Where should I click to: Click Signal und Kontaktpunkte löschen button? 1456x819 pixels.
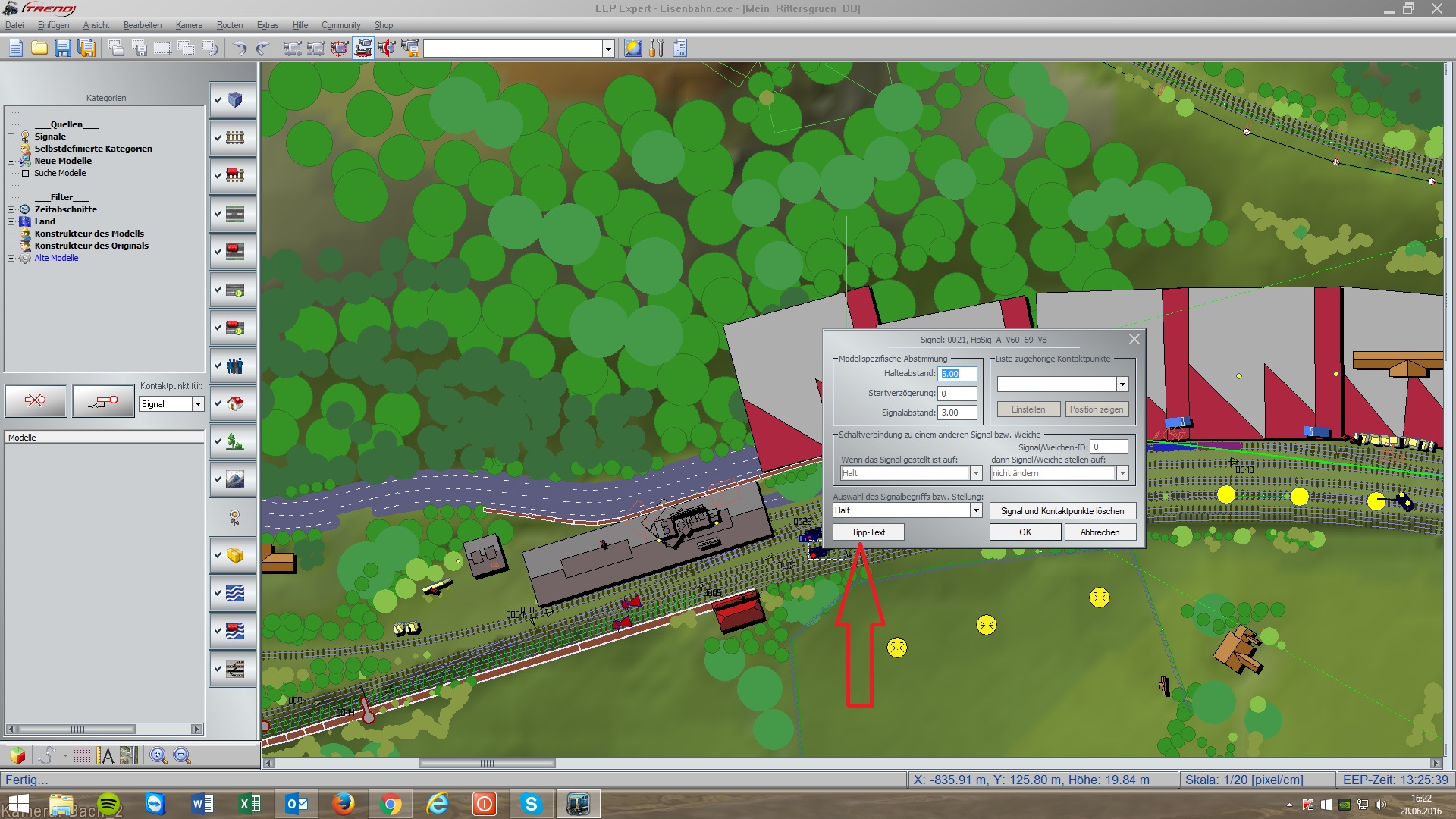(x=1062, y=511)
